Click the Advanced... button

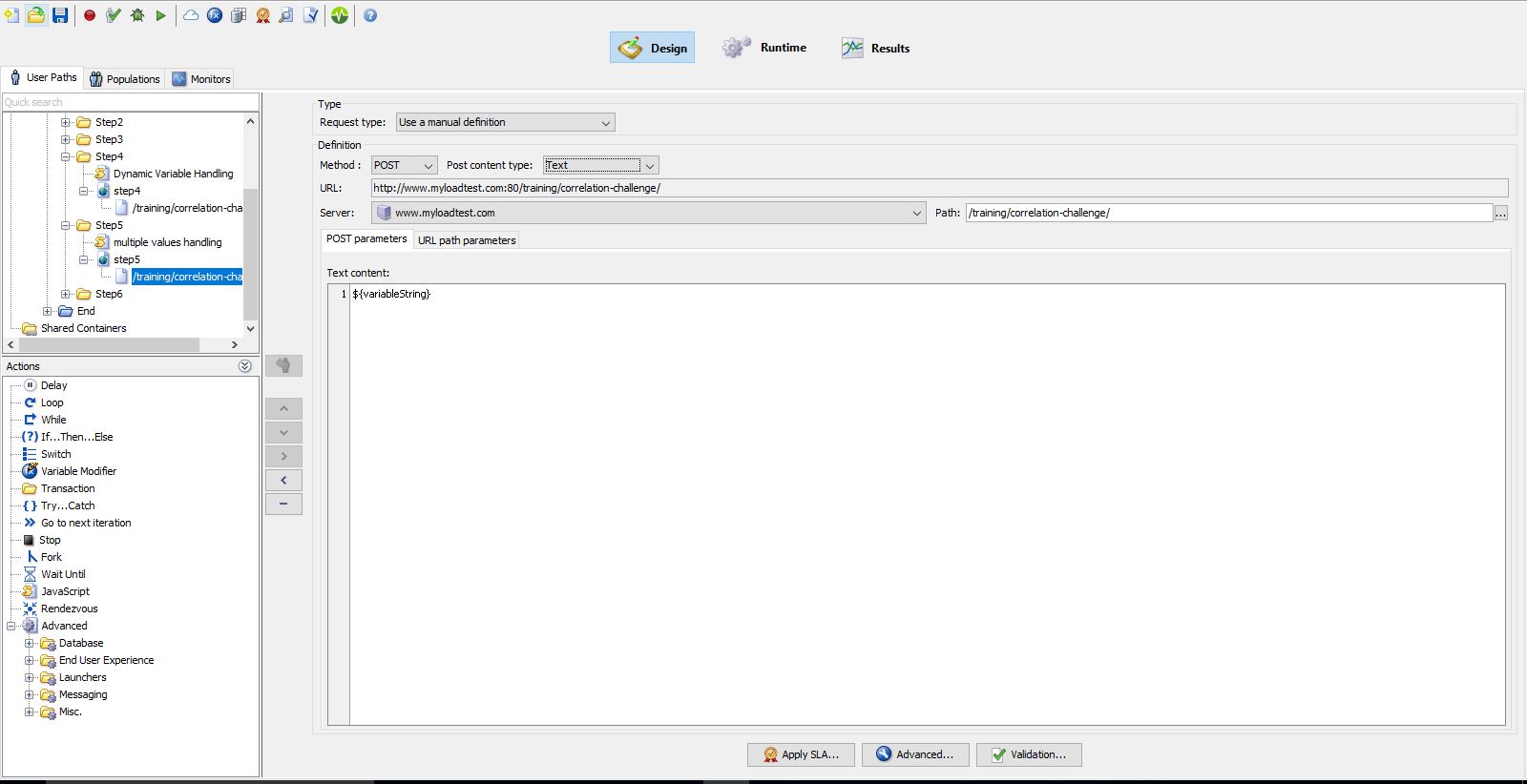(x=915, y=754)
